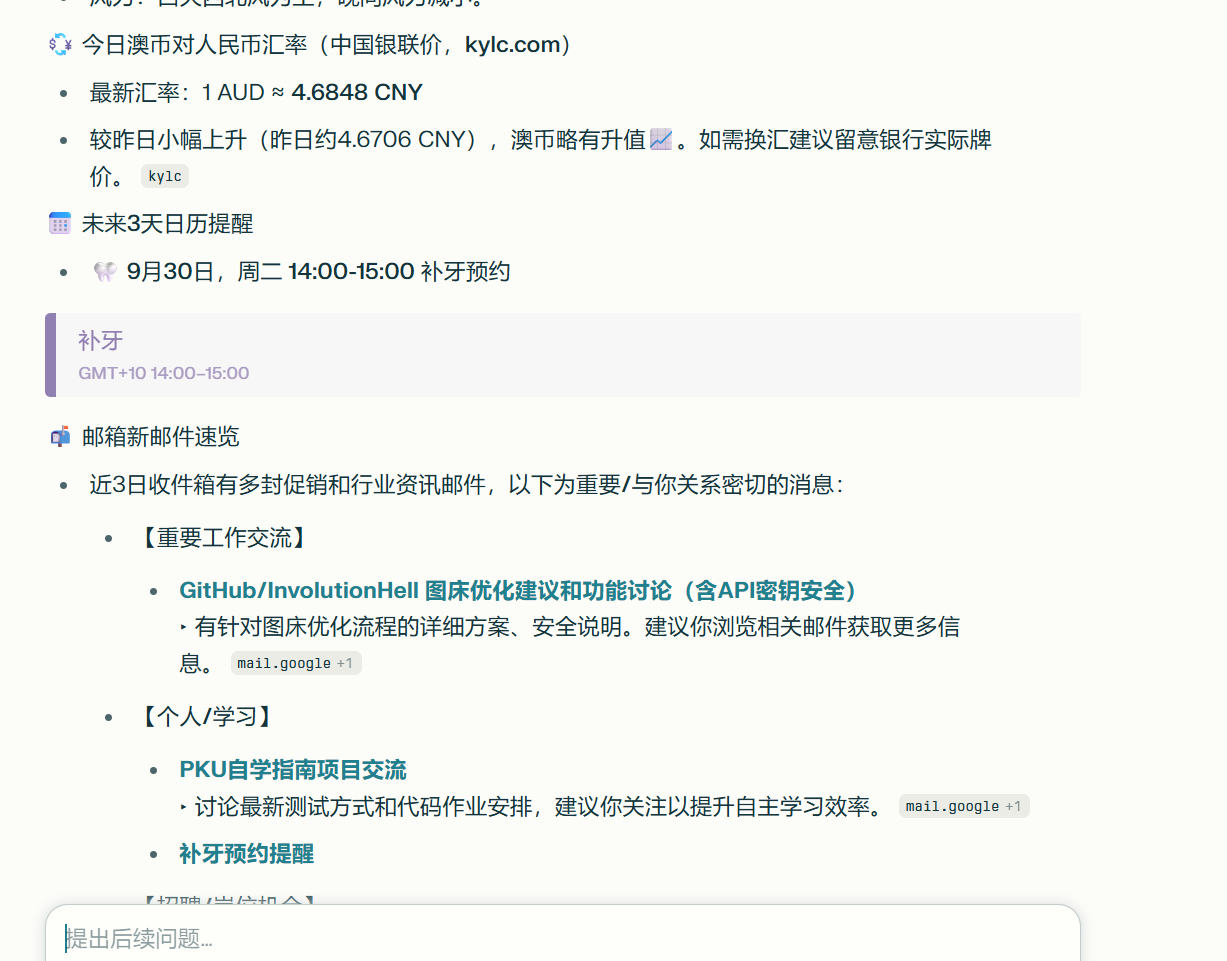Click the GMT+10 14:00–15:00 event time
1227x961 pixels.
(164, 373)
